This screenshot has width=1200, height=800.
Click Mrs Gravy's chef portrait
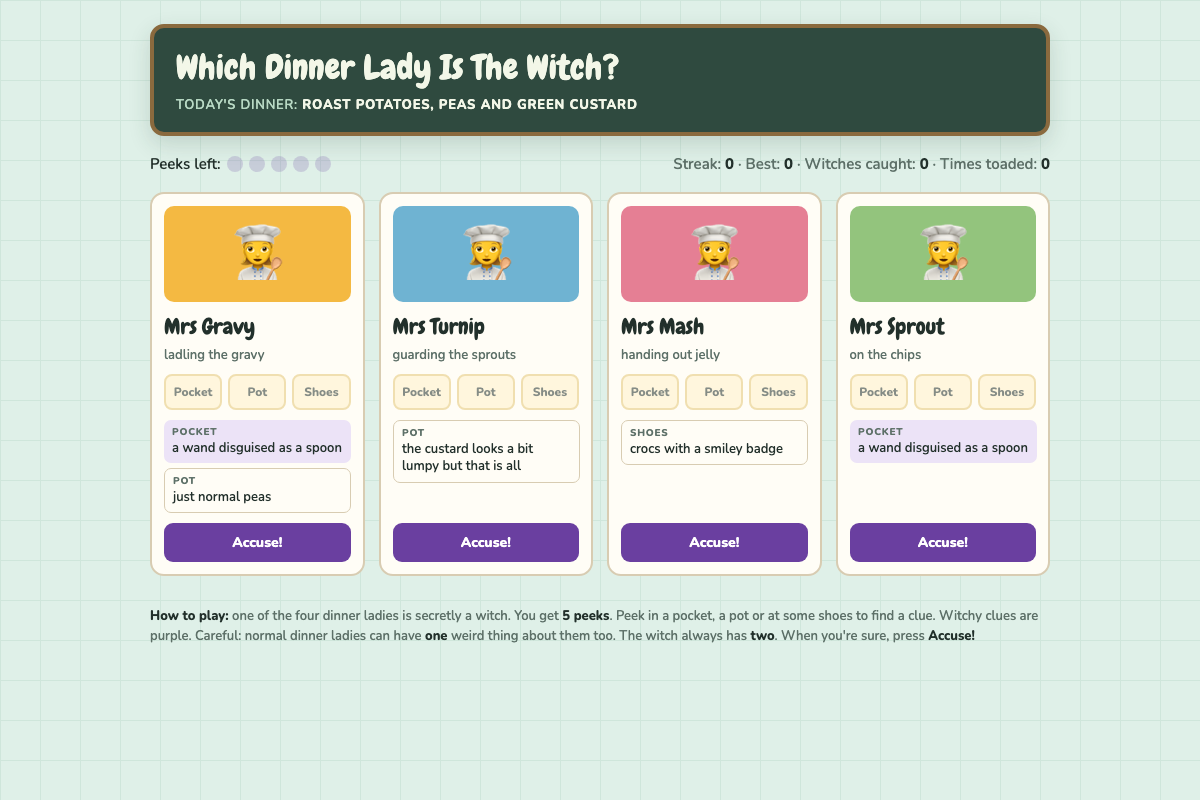coord(257,254)
